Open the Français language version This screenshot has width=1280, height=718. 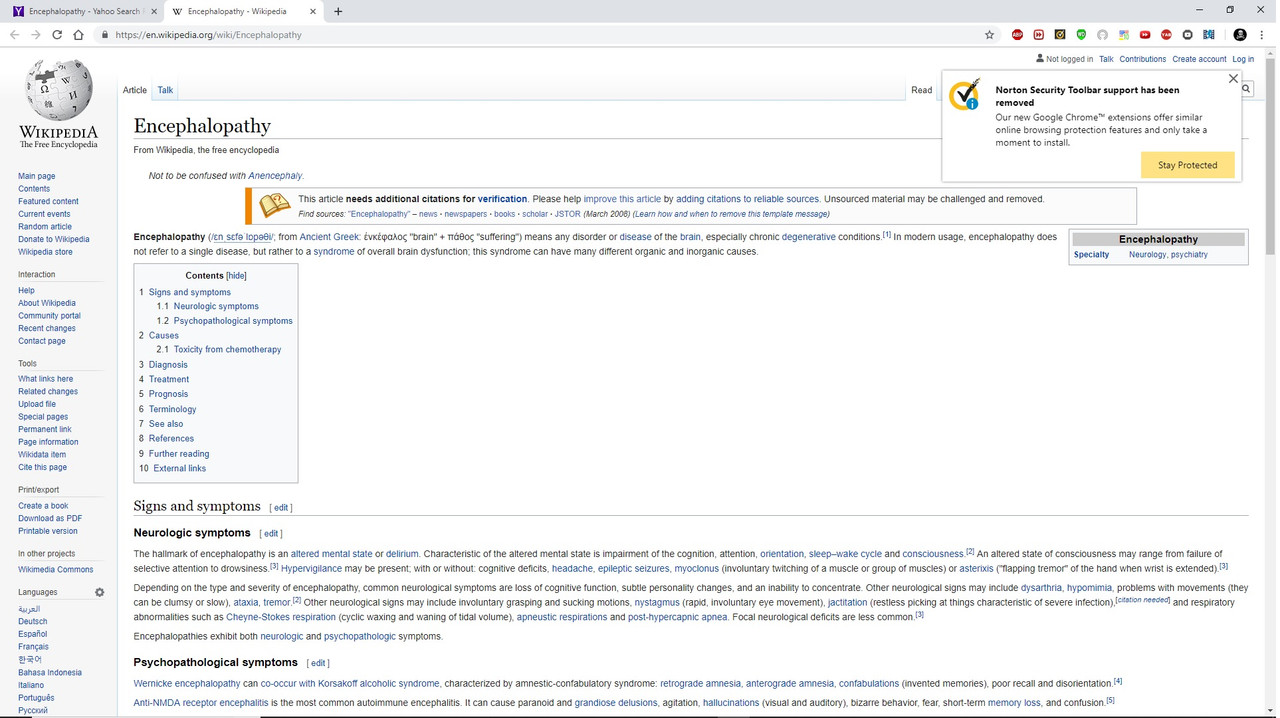point(33,647)
